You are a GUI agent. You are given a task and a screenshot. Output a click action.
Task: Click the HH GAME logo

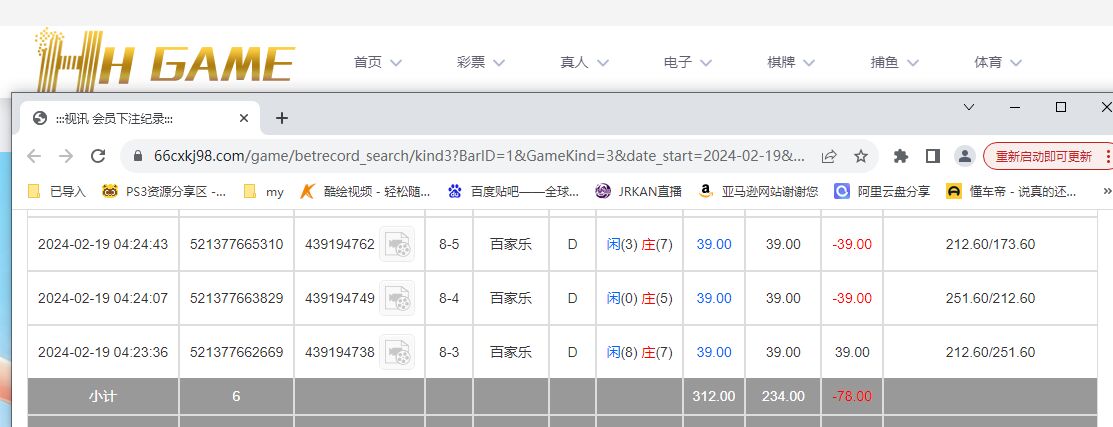point(165,59)
